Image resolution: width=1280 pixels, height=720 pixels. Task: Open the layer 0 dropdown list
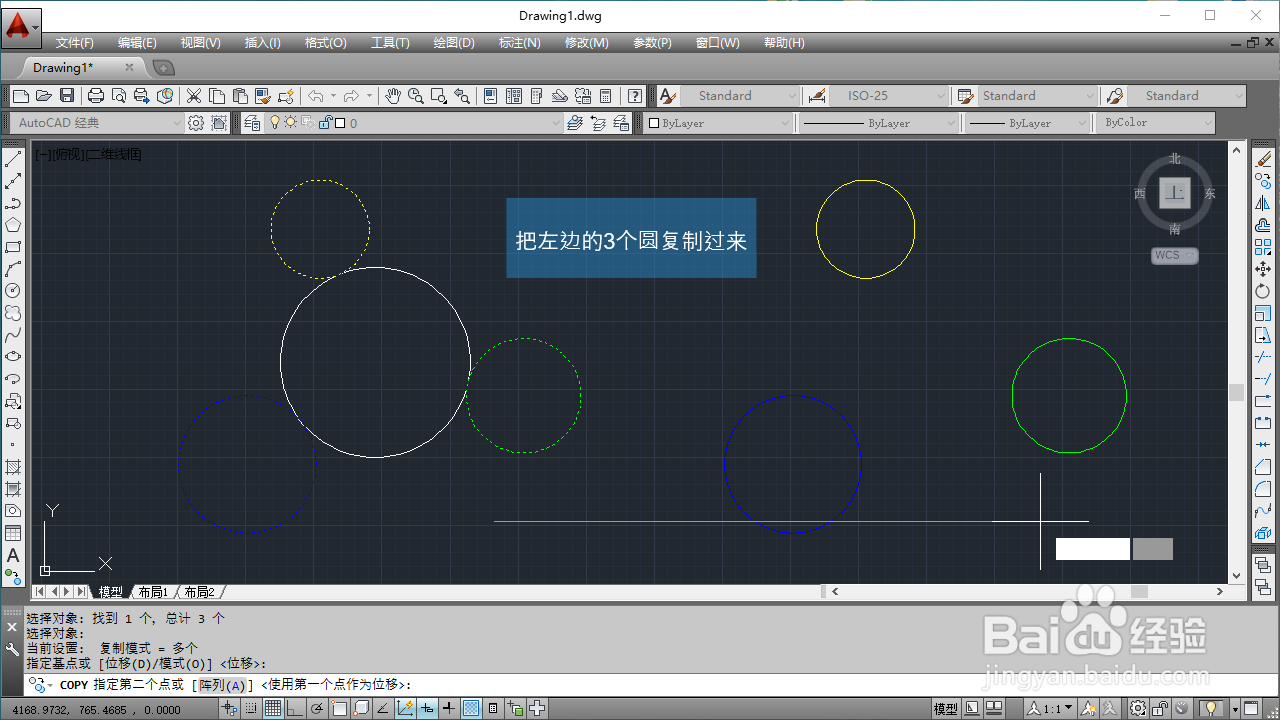[x=556, y=123]
